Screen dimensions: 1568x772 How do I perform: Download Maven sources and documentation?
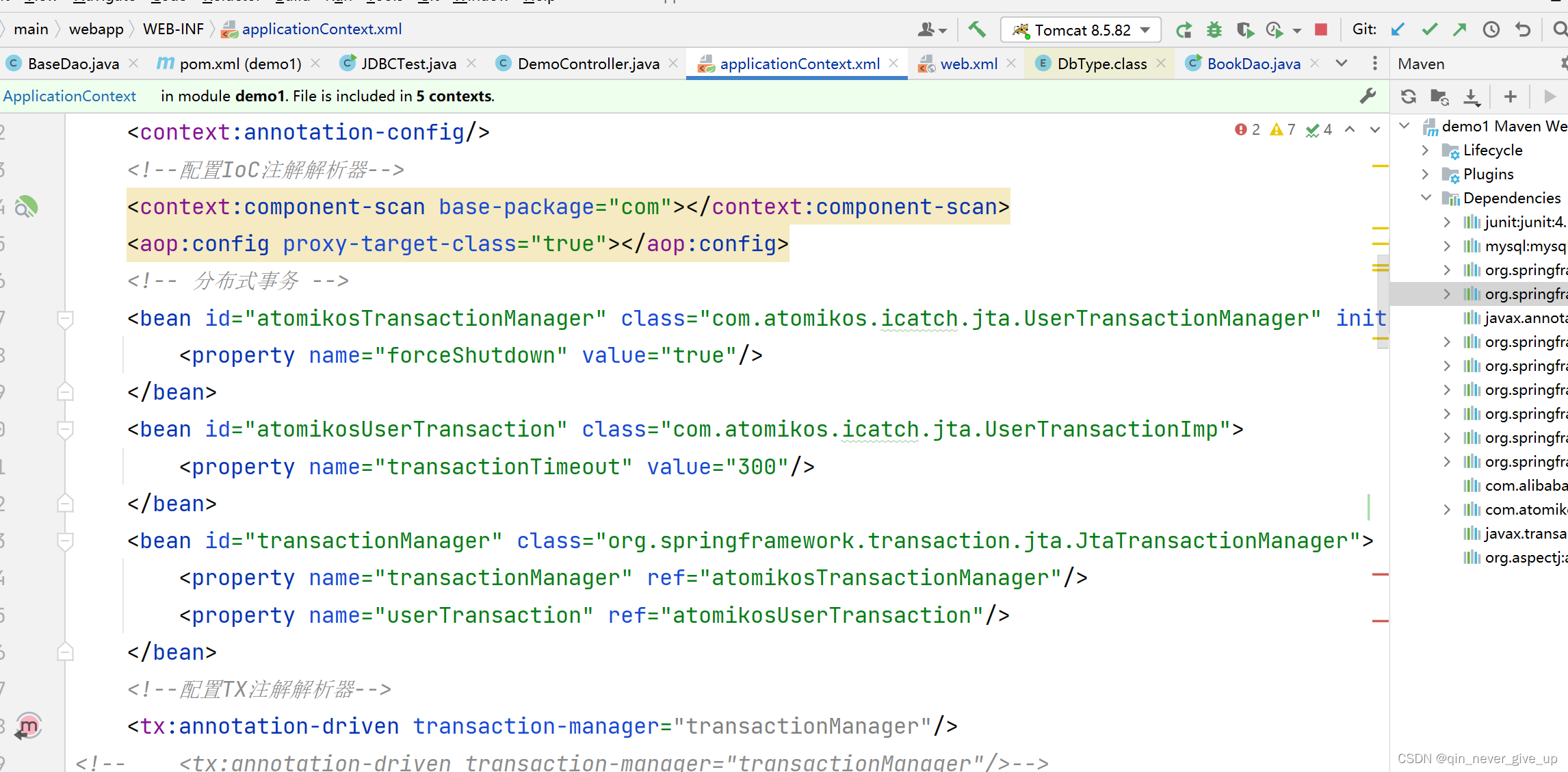tap(1472, 97)
